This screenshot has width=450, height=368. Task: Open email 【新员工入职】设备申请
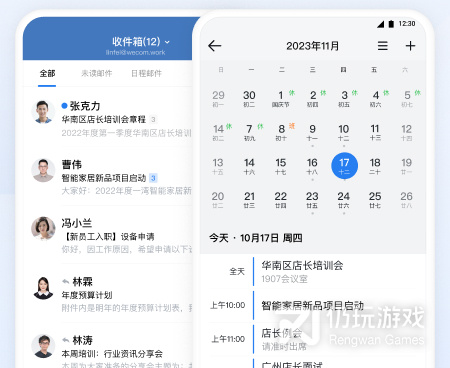click(108, 237)
